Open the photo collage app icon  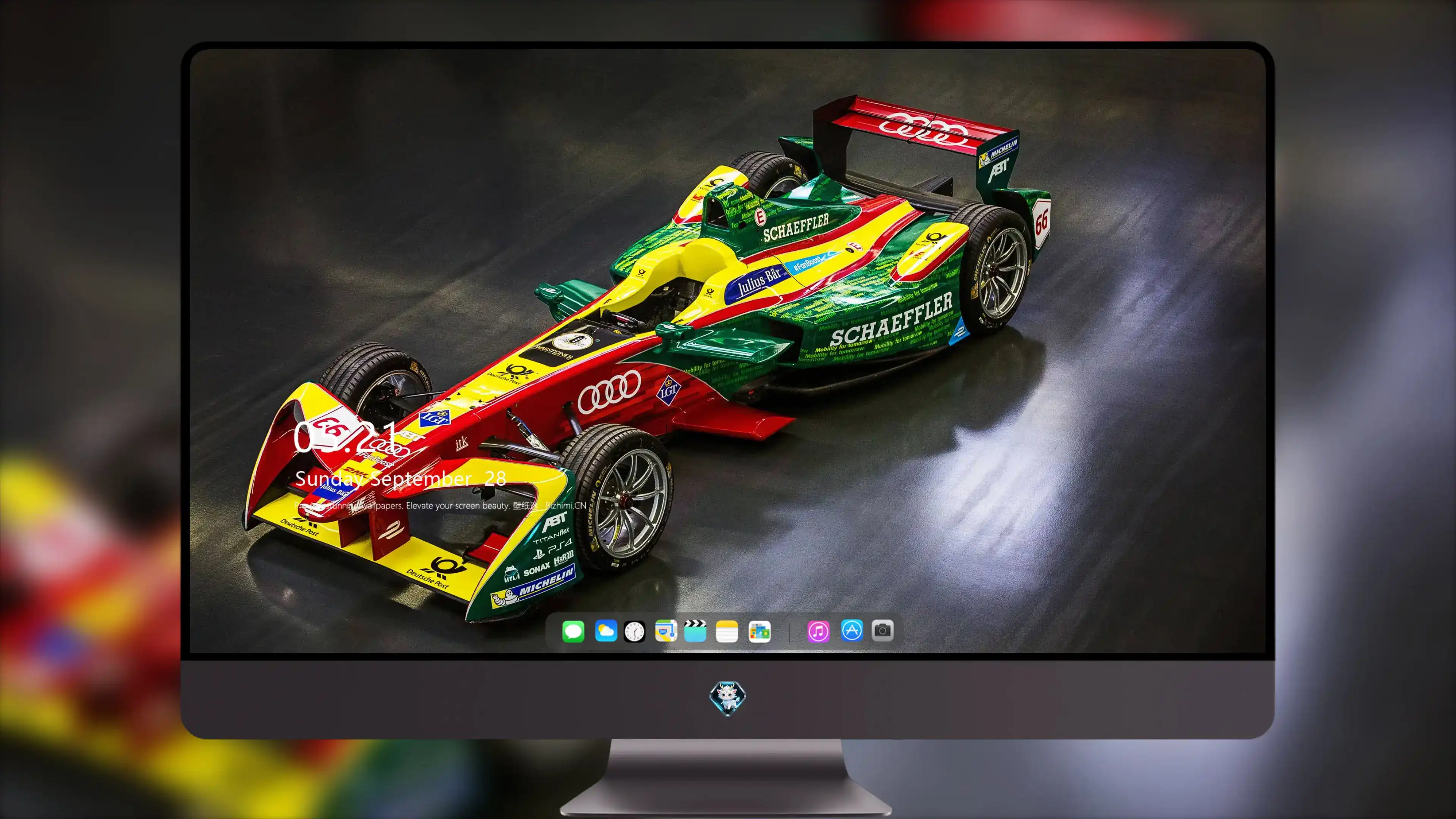point(759,631)
